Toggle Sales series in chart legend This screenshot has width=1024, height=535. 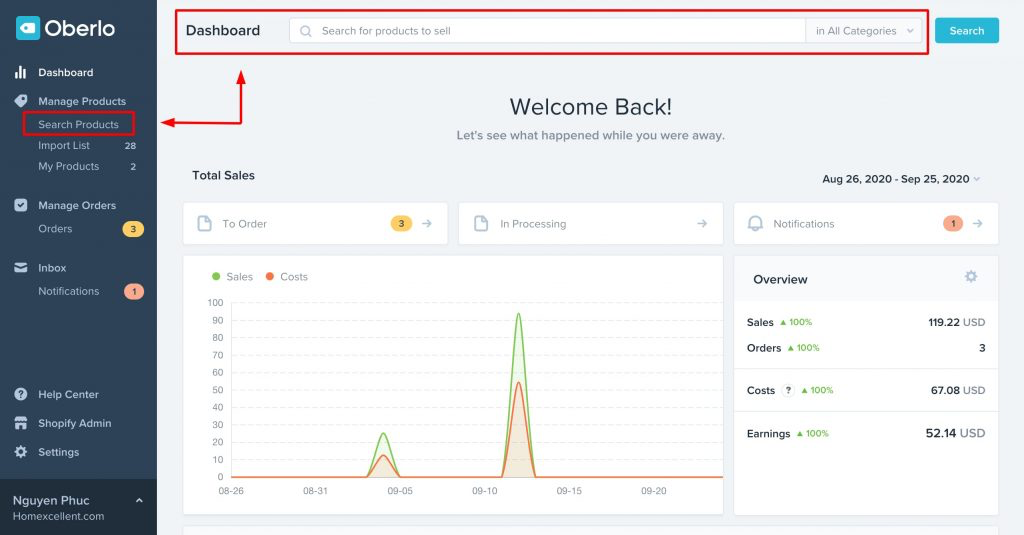click(232, 276)
